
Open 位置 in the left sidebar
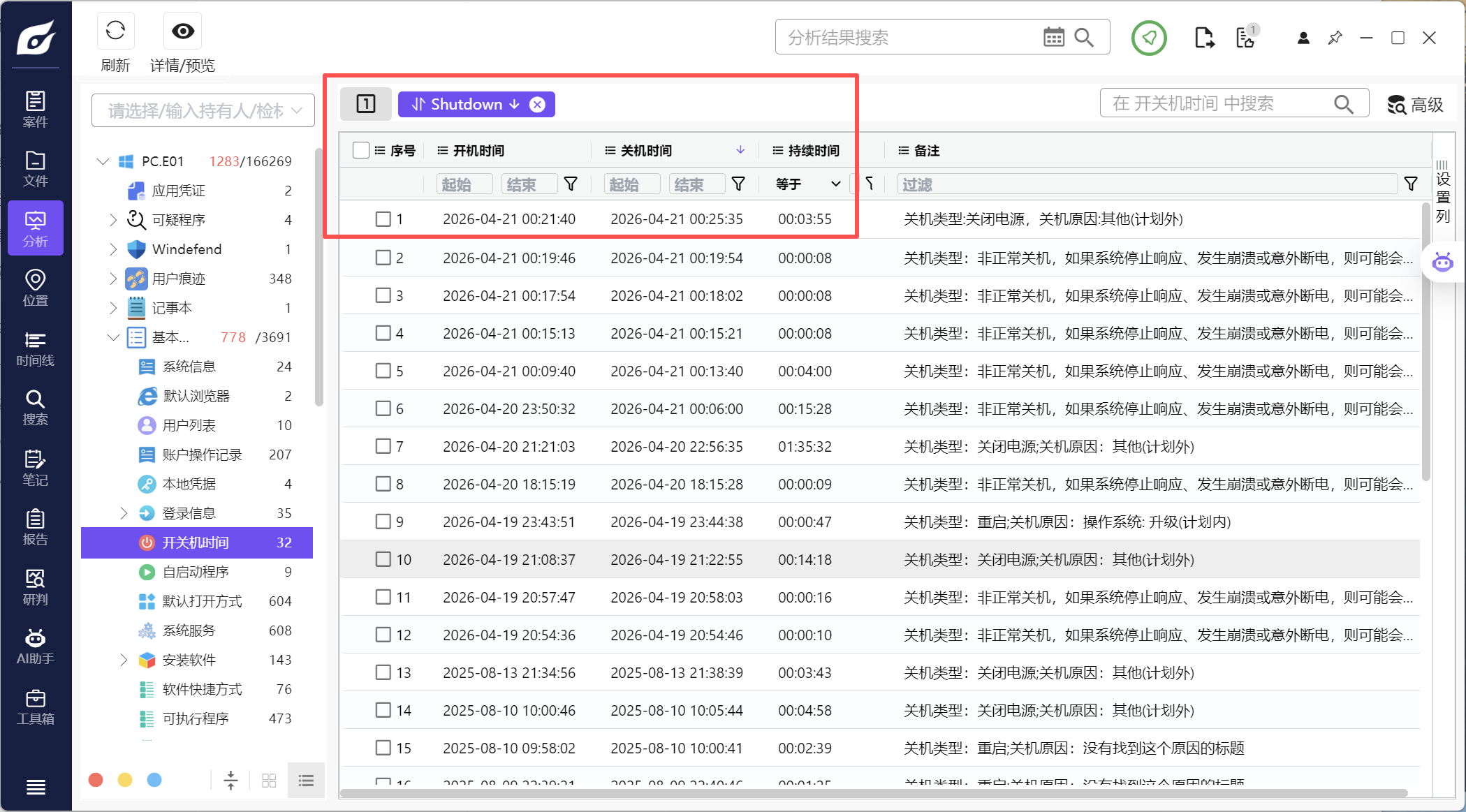pyautogui.click(x=35, y=288)
